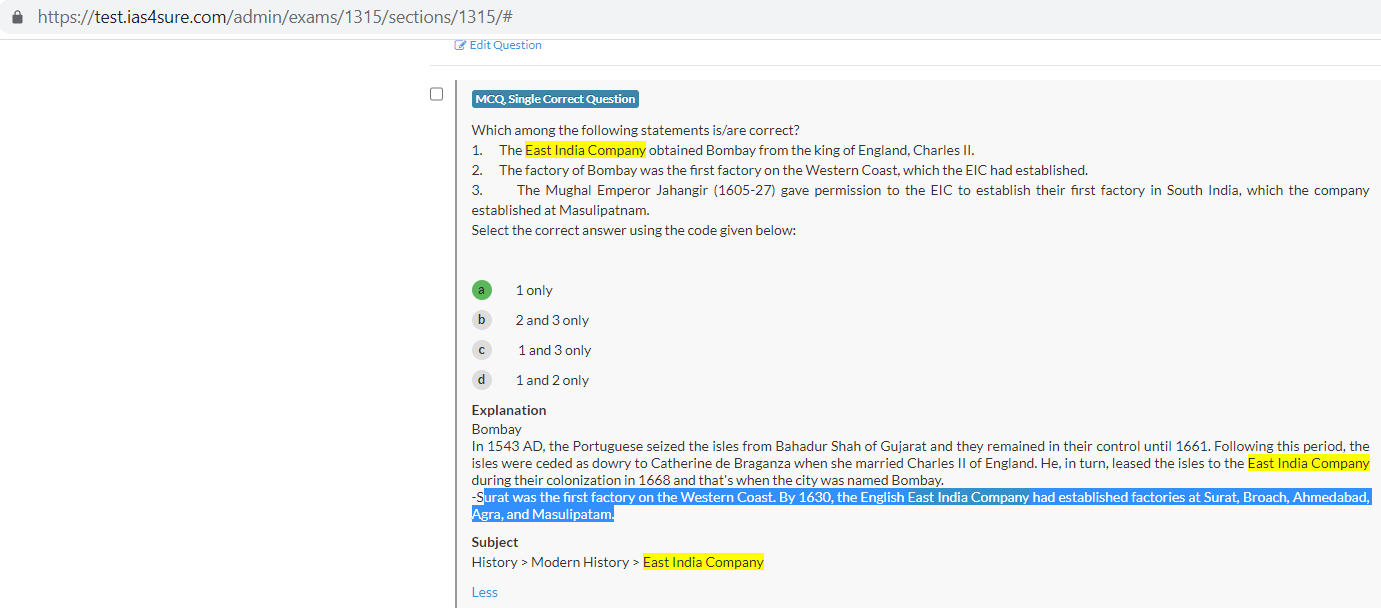Pick the option c circle
This screenshot has height=608, width=1381.
click(481, 350)
